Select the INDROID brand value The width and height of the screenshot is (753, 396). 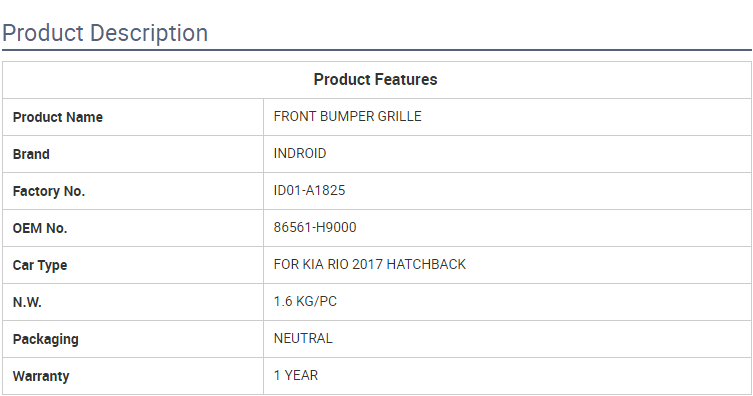click(300, 154)
